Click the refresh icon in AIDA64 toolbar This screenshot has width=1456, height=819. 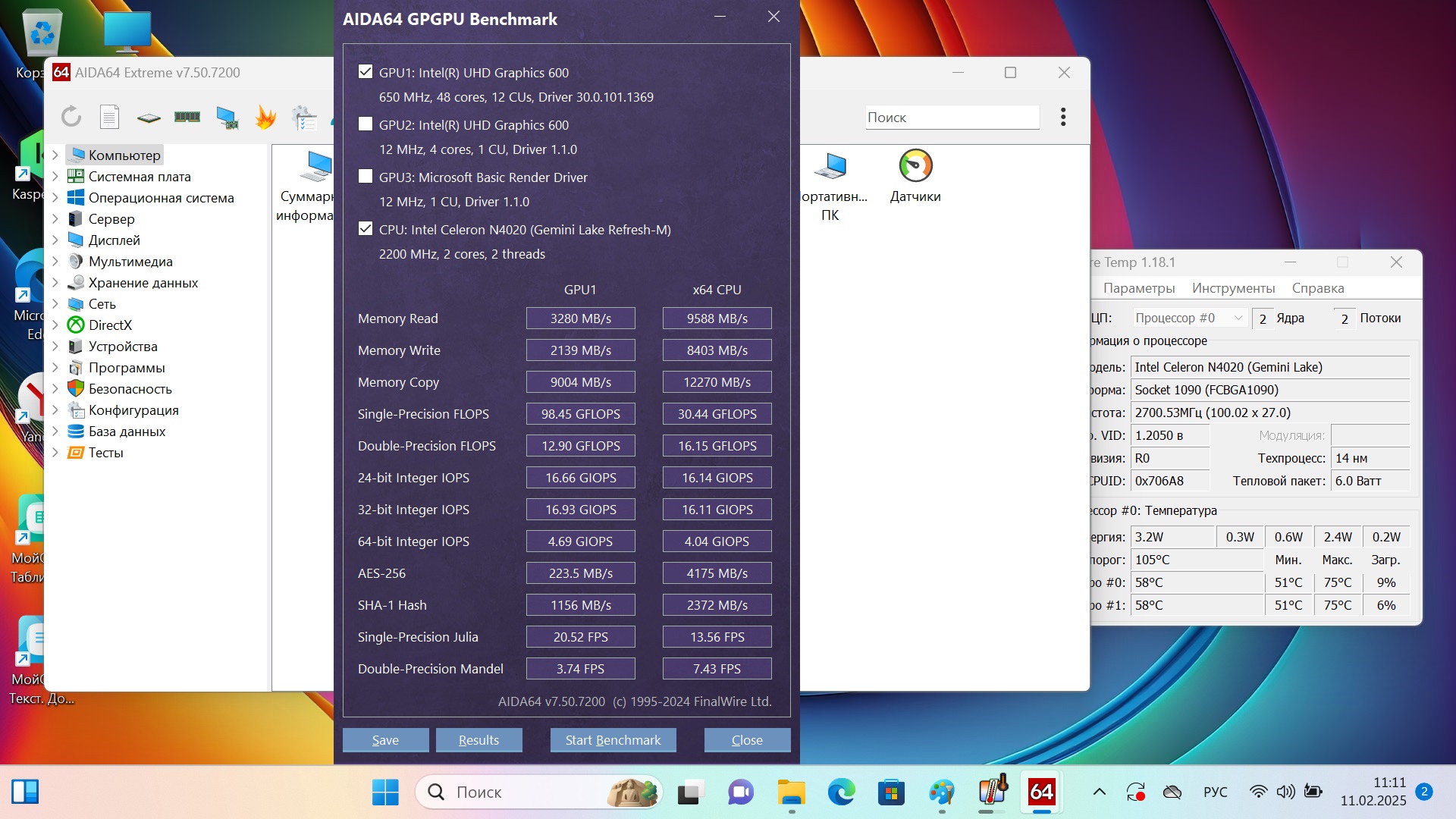tap(71, 117)
